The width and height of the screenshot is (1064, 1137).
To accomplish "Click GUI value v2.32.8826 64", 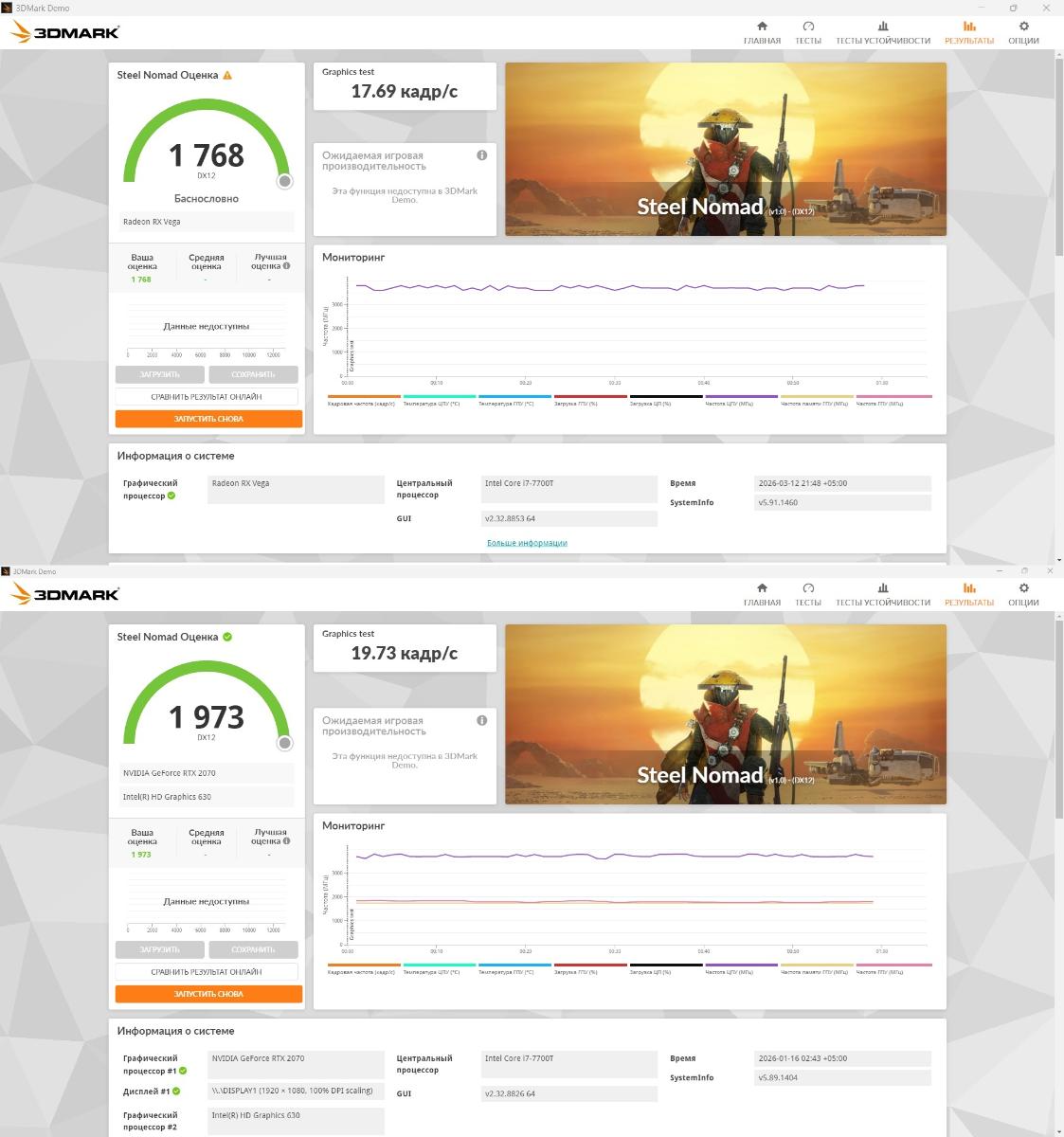I will click(x=569, y=1094).
